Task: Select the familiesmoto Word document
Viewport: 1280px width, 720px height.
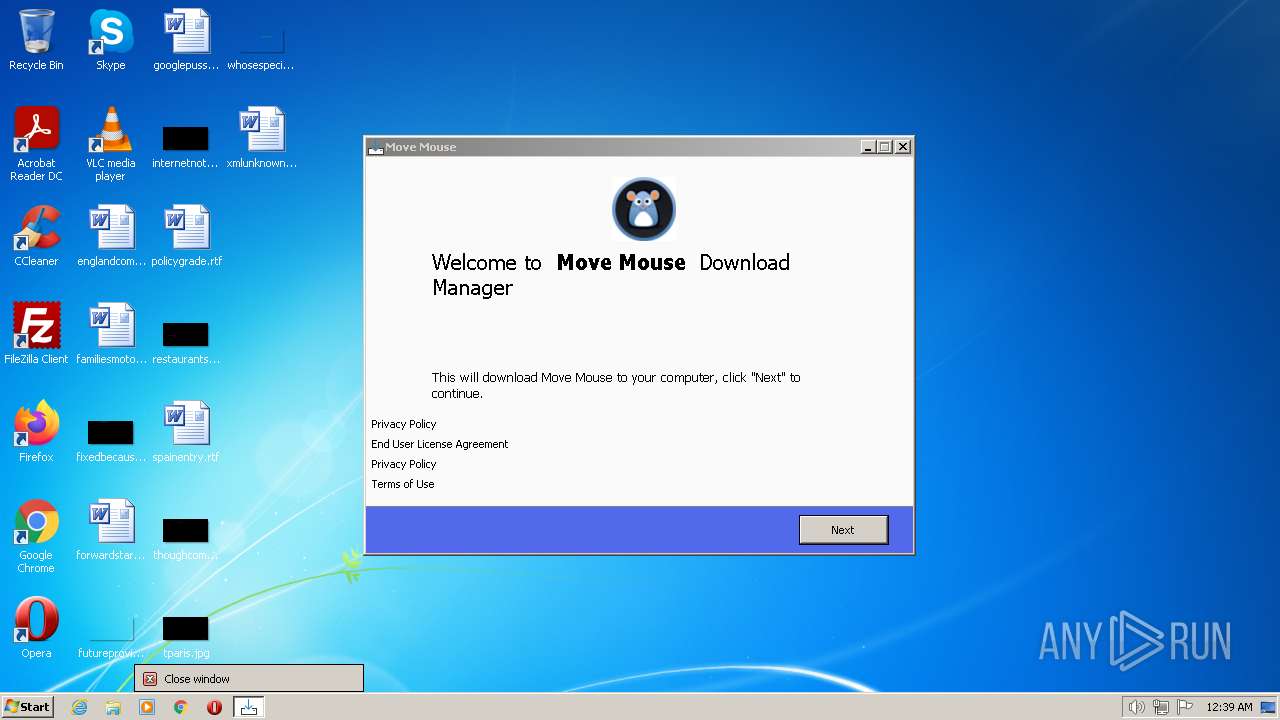Action: point(111,334)
